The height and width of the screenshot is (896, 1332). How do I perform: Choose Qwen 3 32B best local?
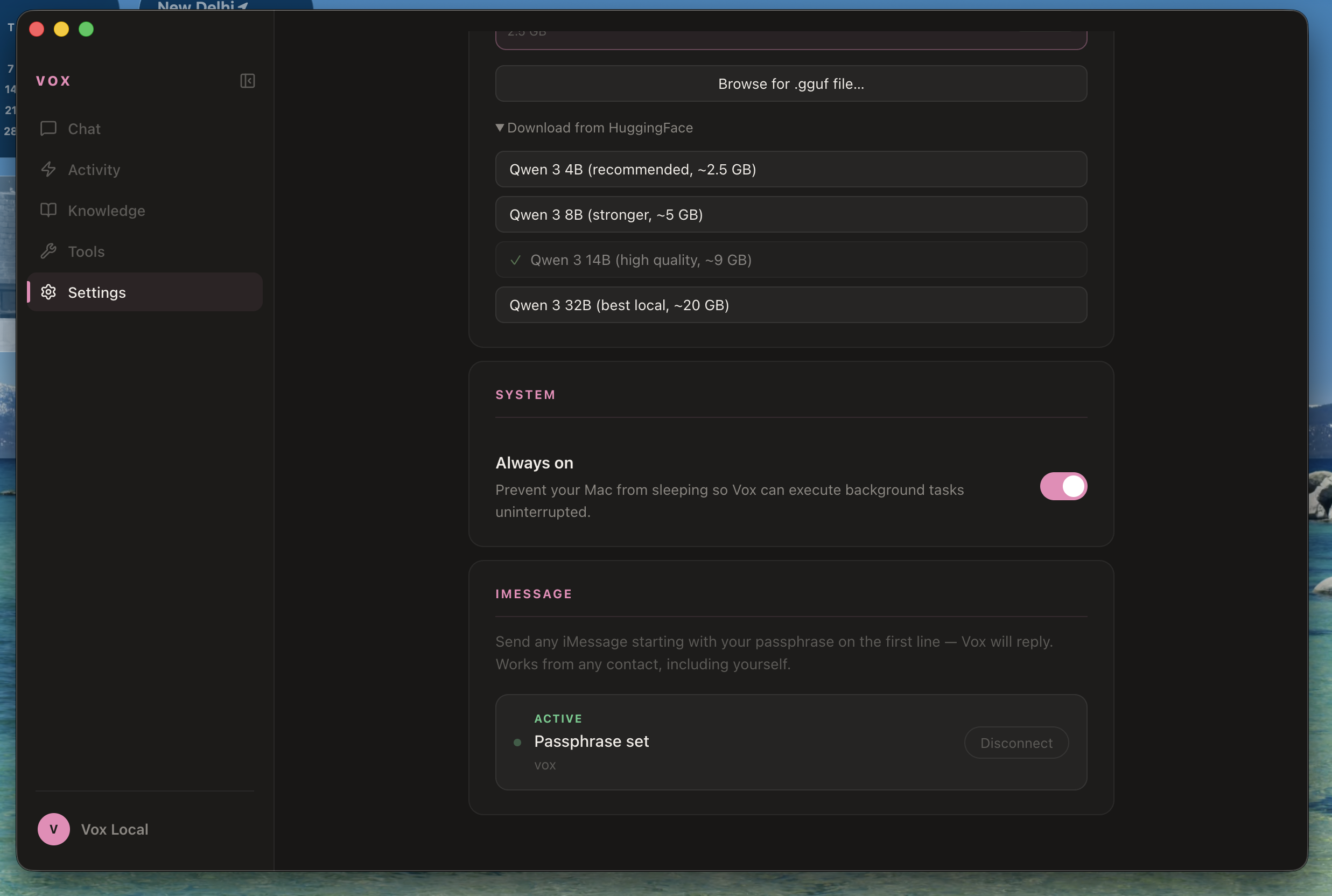(x=790, y=305)
